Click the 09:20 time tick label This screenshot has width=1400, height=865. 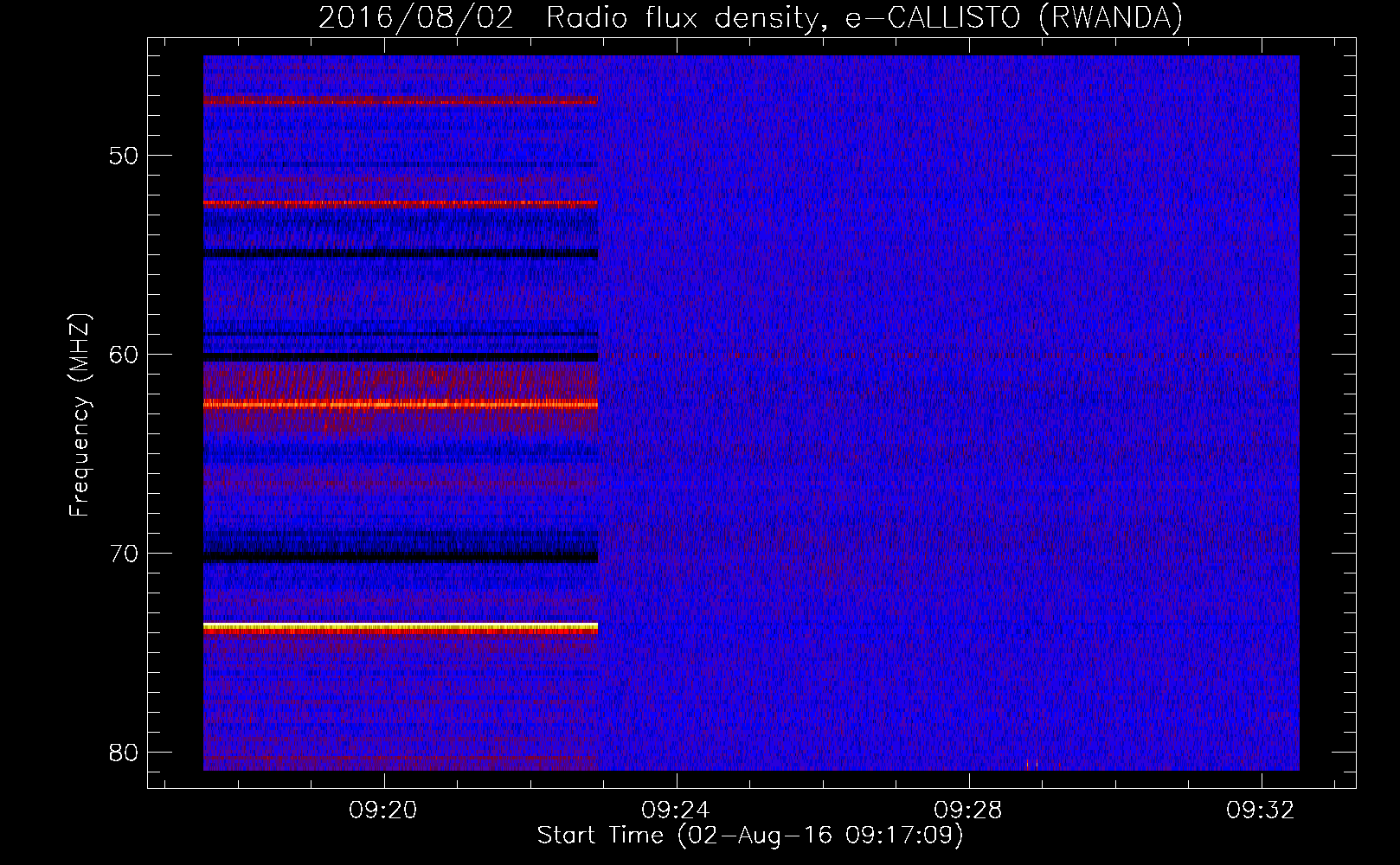[383, 811]
